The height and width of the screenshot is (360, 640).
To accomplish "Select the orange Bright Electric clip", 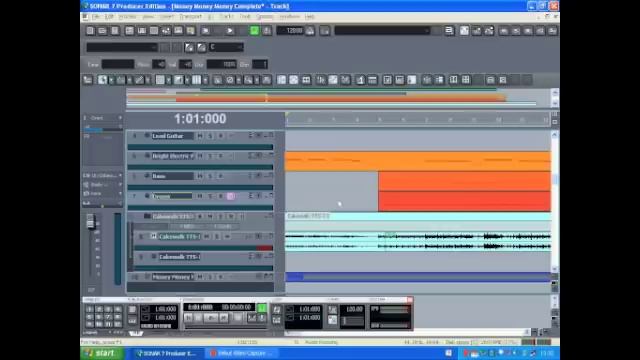I will click(x=418, y=161).
